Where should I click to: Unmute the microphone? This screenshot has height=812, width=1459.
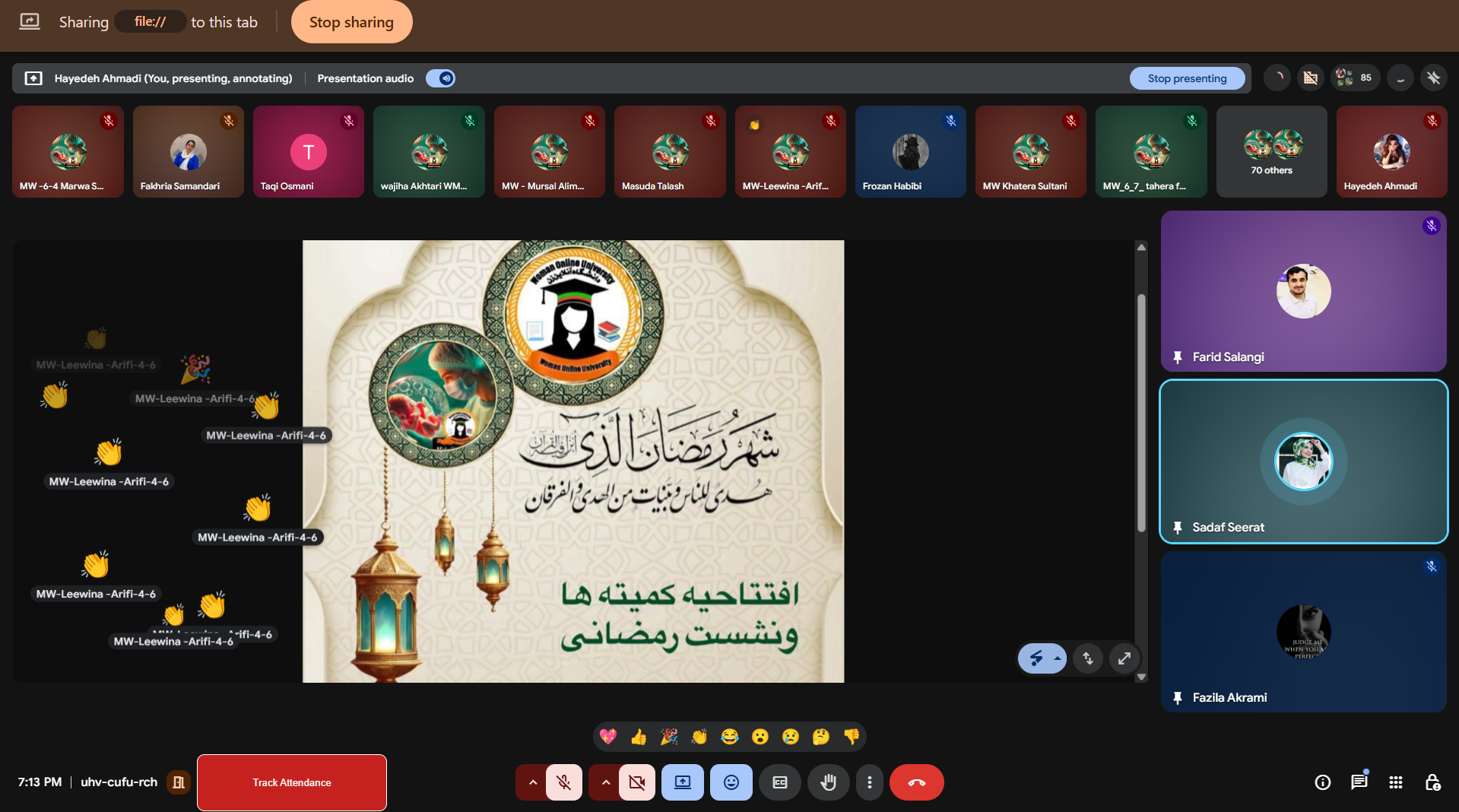[563, 782]
